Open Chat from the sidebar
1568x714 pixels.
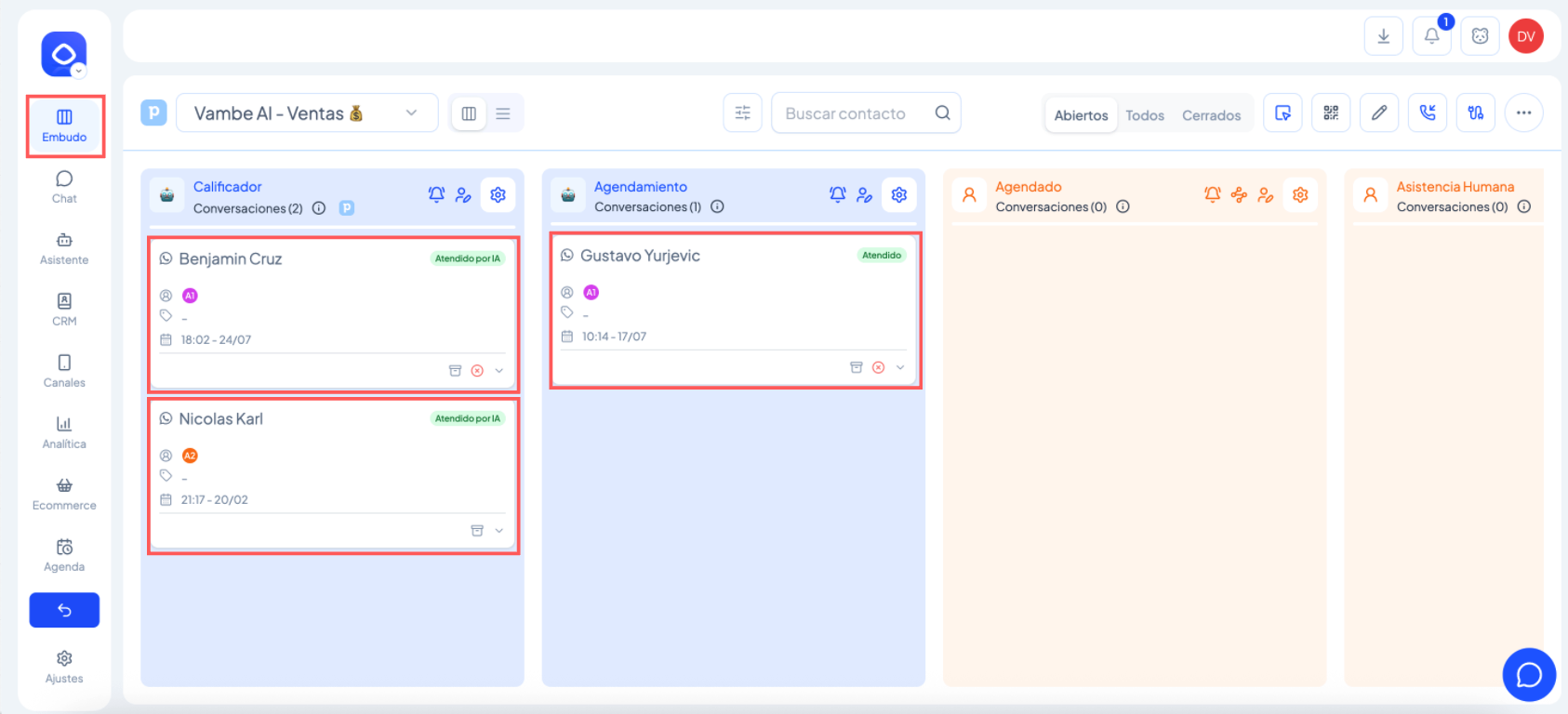tap(64, 186)
